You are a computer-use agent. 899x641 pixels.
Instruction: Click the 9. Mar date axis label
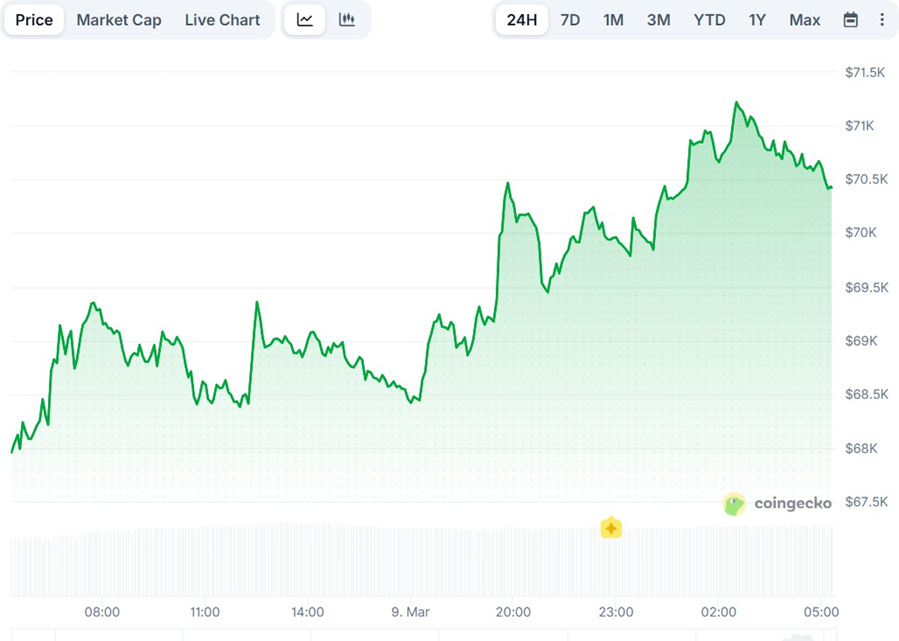click(410, 612)
